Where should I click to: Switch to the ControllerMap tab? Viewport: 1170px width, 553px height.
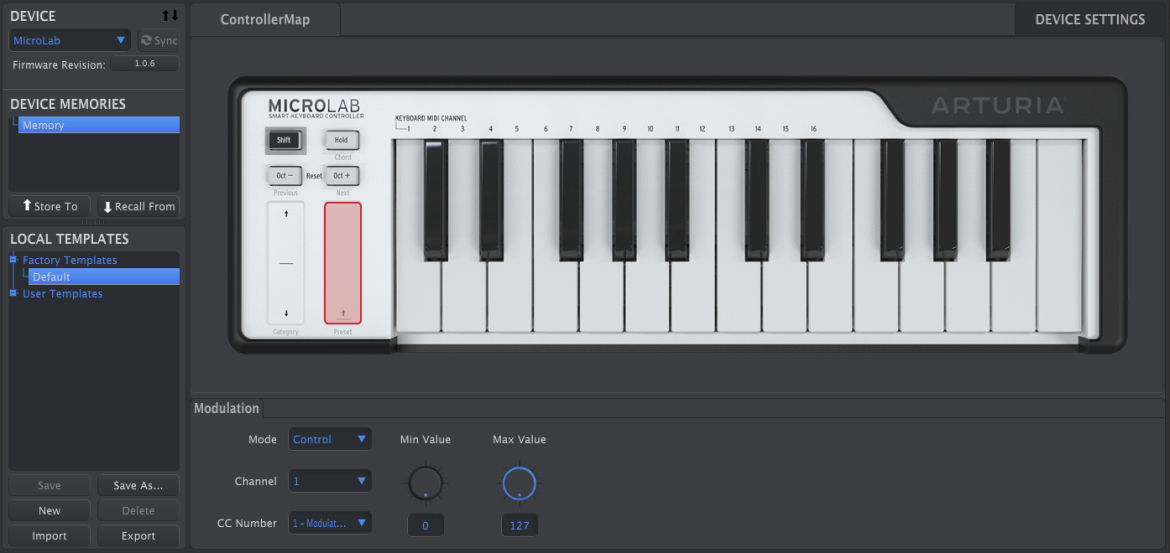[x=265, y=19]
